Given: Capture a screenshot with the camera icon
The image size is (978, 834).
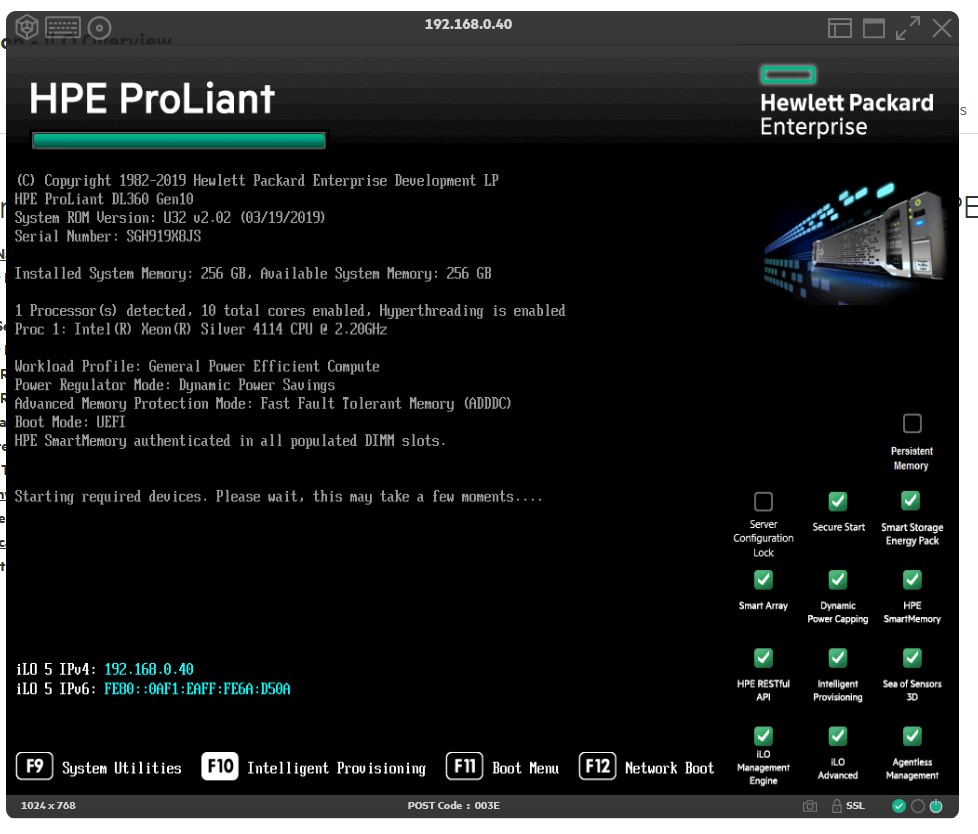Looking at the screenshot, I should (810, 806).
